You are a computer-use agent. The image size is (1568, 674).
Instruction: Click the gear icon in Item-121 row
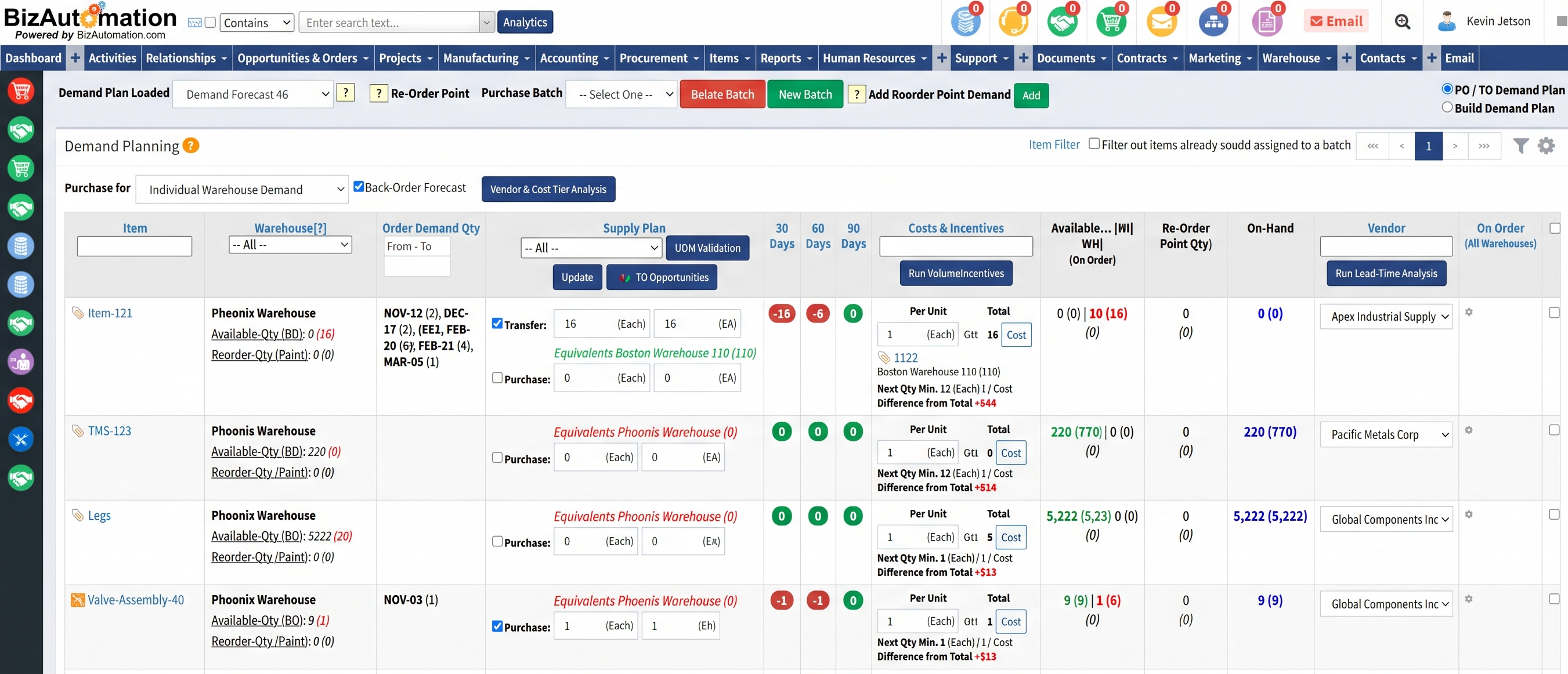pyautogui.click(x=1469, y=312)
